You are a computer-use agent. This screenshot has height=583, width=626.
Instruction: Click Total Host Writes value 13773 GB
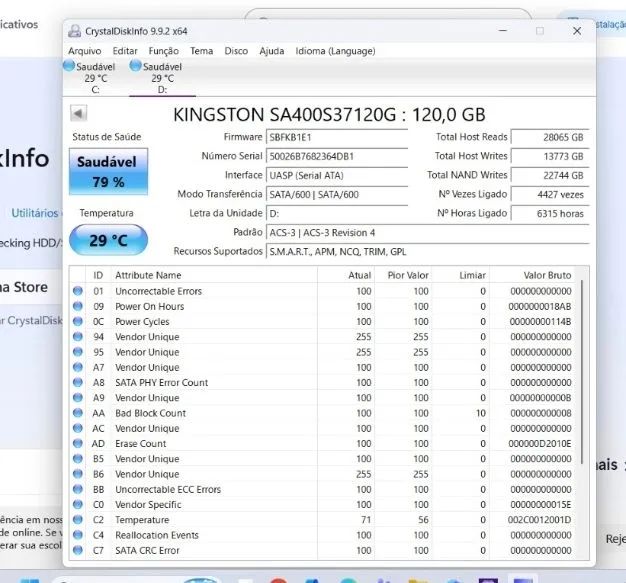coord(550,156)
